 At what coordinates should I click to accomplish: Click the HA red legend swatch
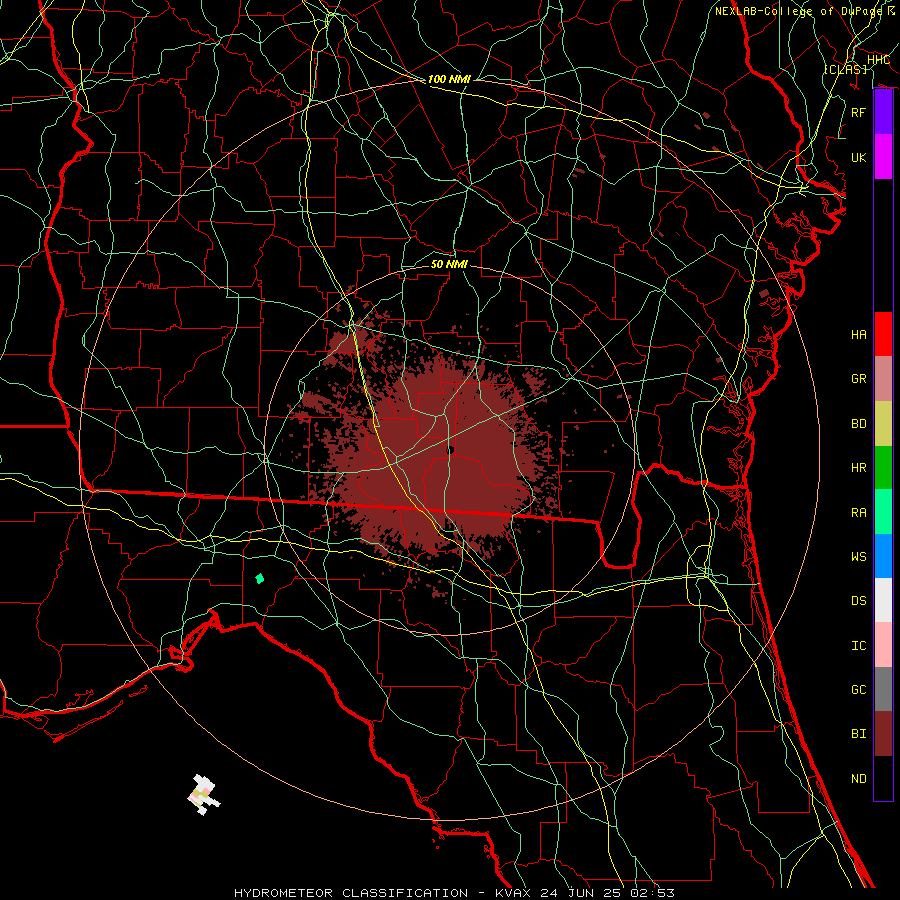(883, 334)
